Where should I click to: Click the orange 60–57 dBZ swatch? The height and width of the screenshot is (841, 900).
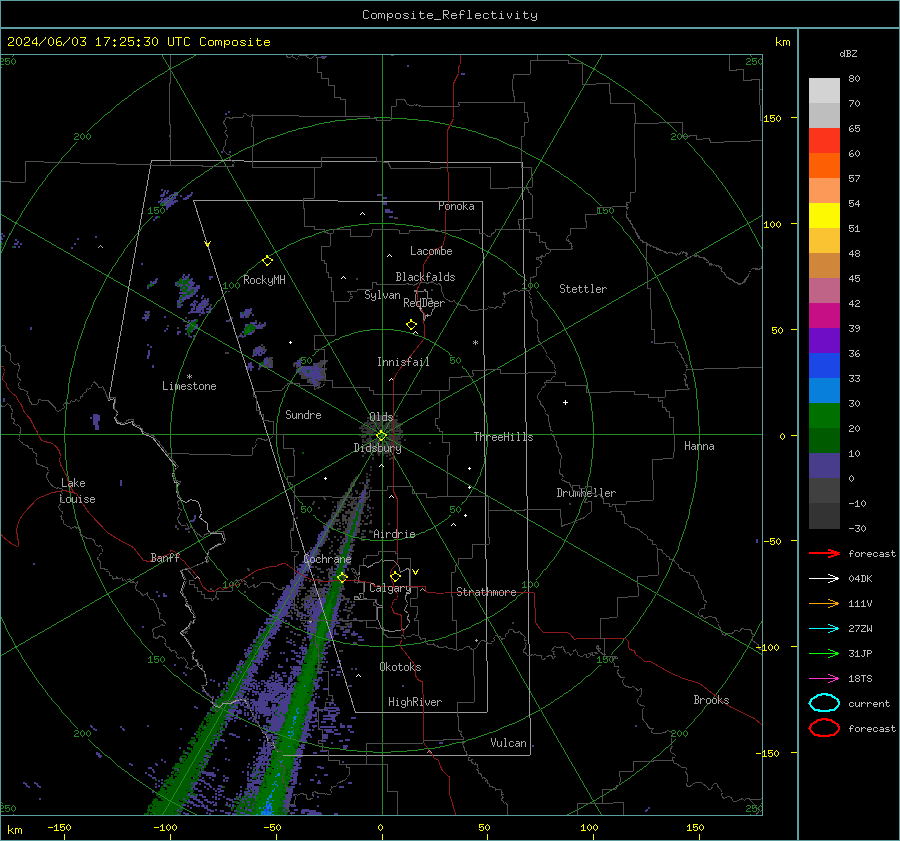coord(824,166)
